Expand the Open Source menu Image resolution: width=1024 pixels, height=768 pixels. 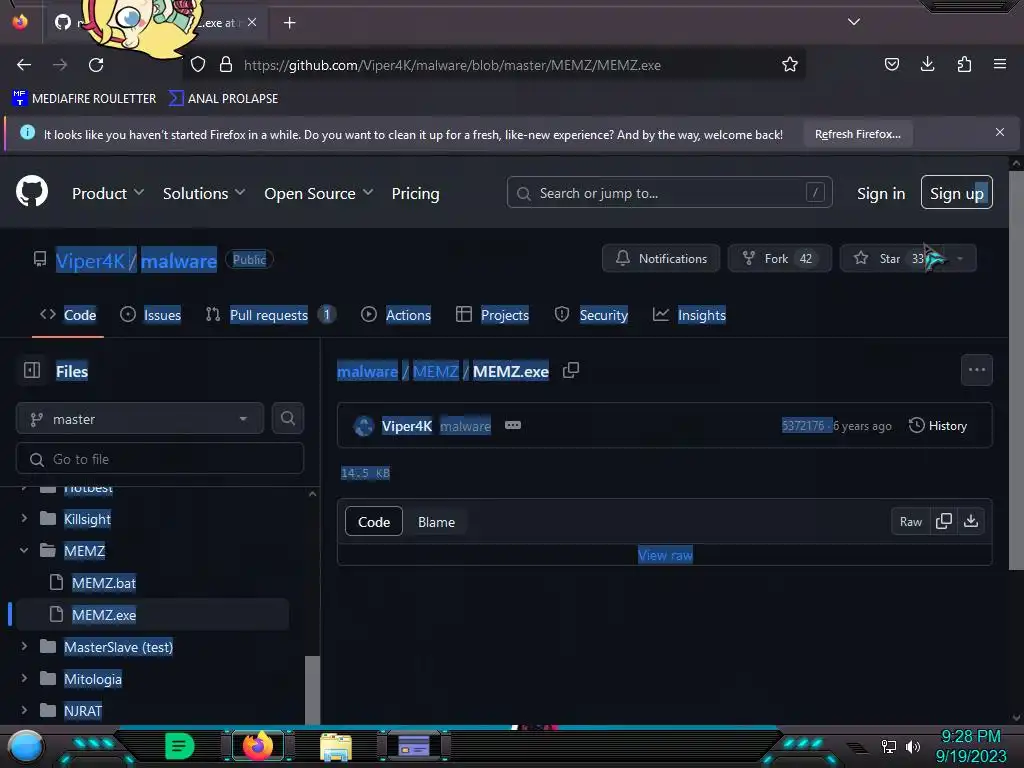pos(319,193)
